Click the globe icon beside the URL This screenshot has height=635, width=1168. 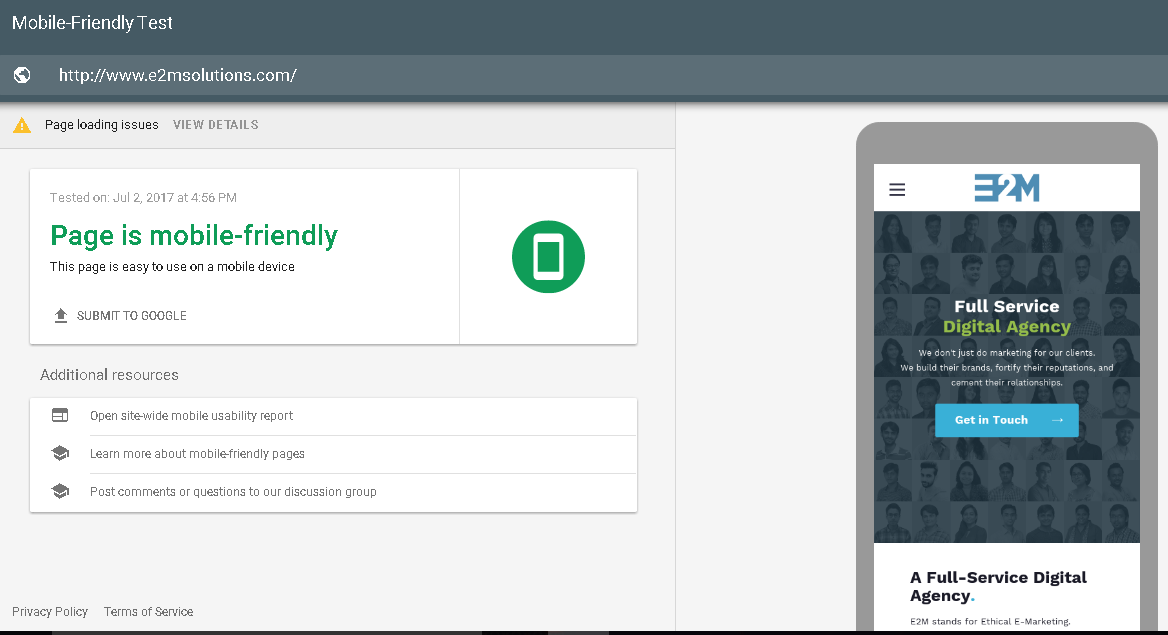coord(22,75)
